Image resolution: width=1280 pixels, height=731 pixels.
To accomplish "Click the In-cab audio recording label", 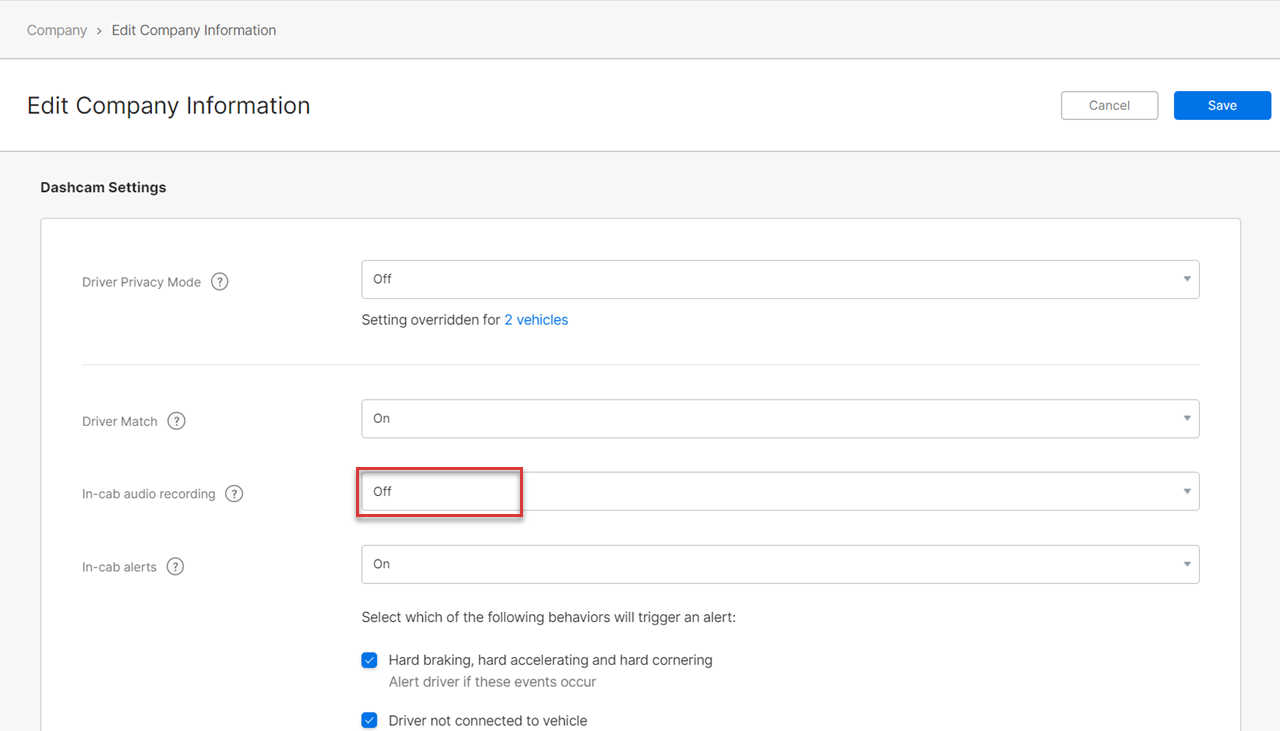I will point(149,494).
